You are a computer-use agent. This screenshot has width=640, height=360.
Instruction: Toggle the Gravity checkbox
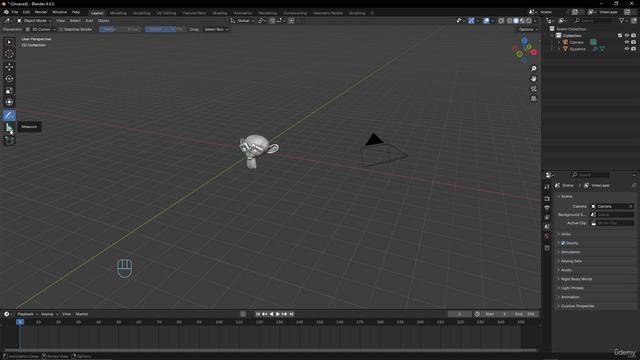[x=563, y=243]
